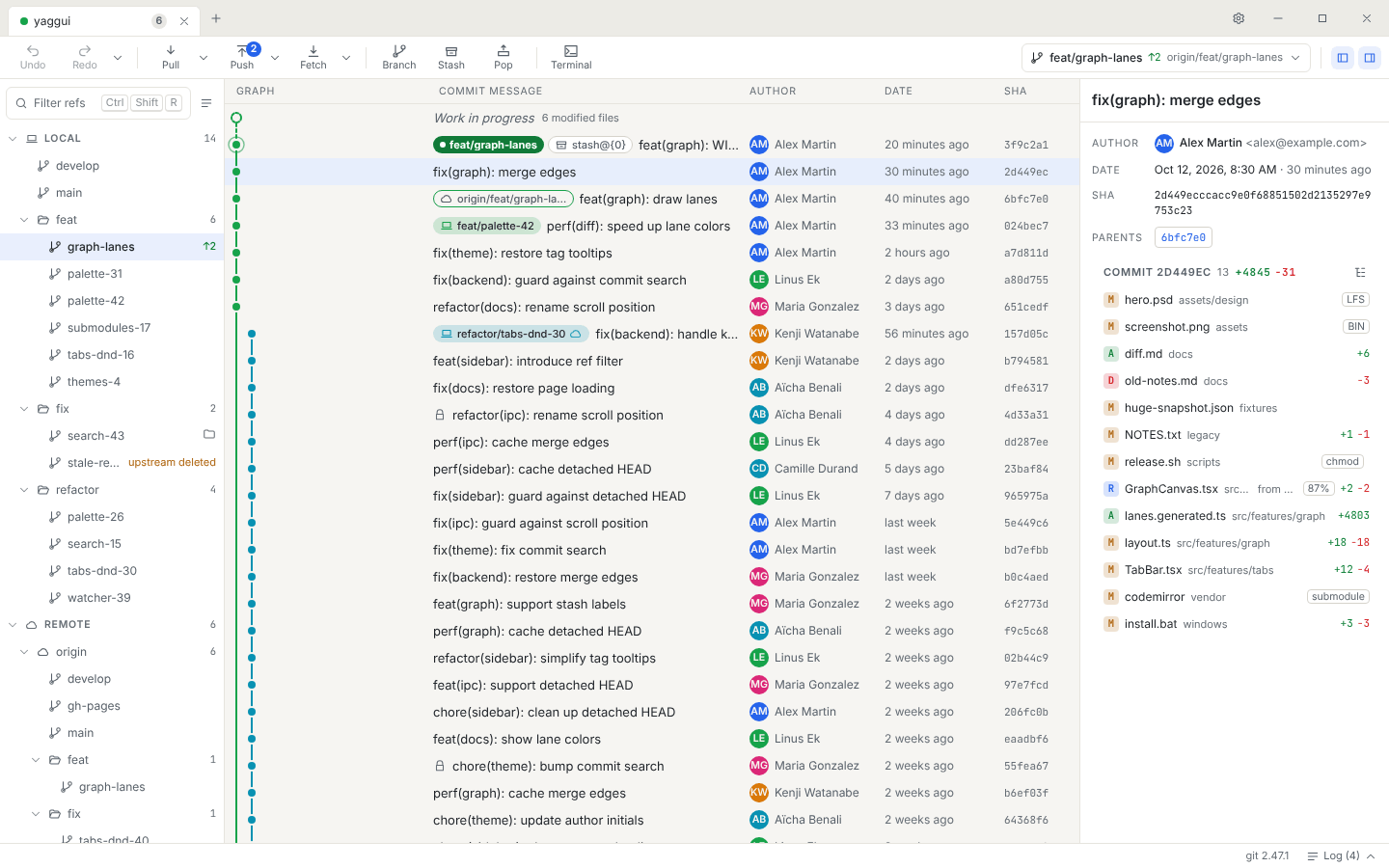Select the gh-pages remote branch
The width and height of the screenshot is (1389, 868).
click(112, 706)
